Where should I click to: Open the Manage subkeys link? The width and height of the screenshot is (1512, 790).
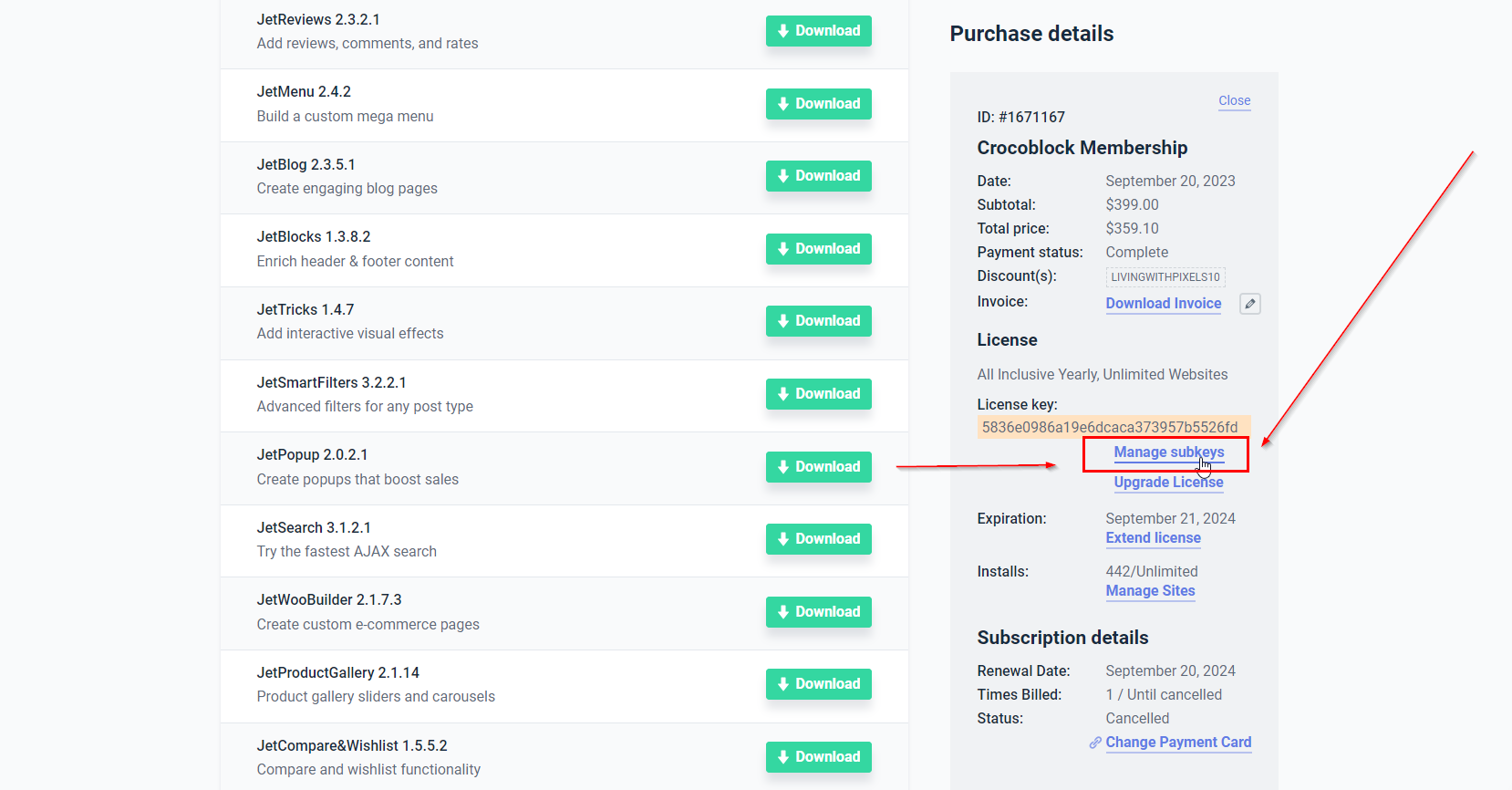pos(1168,452)
